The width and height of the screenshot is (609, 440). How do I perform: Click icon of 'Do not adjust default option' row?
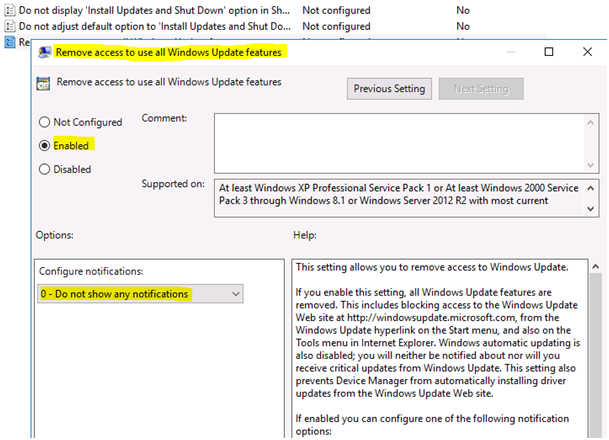tap(9, 26)
